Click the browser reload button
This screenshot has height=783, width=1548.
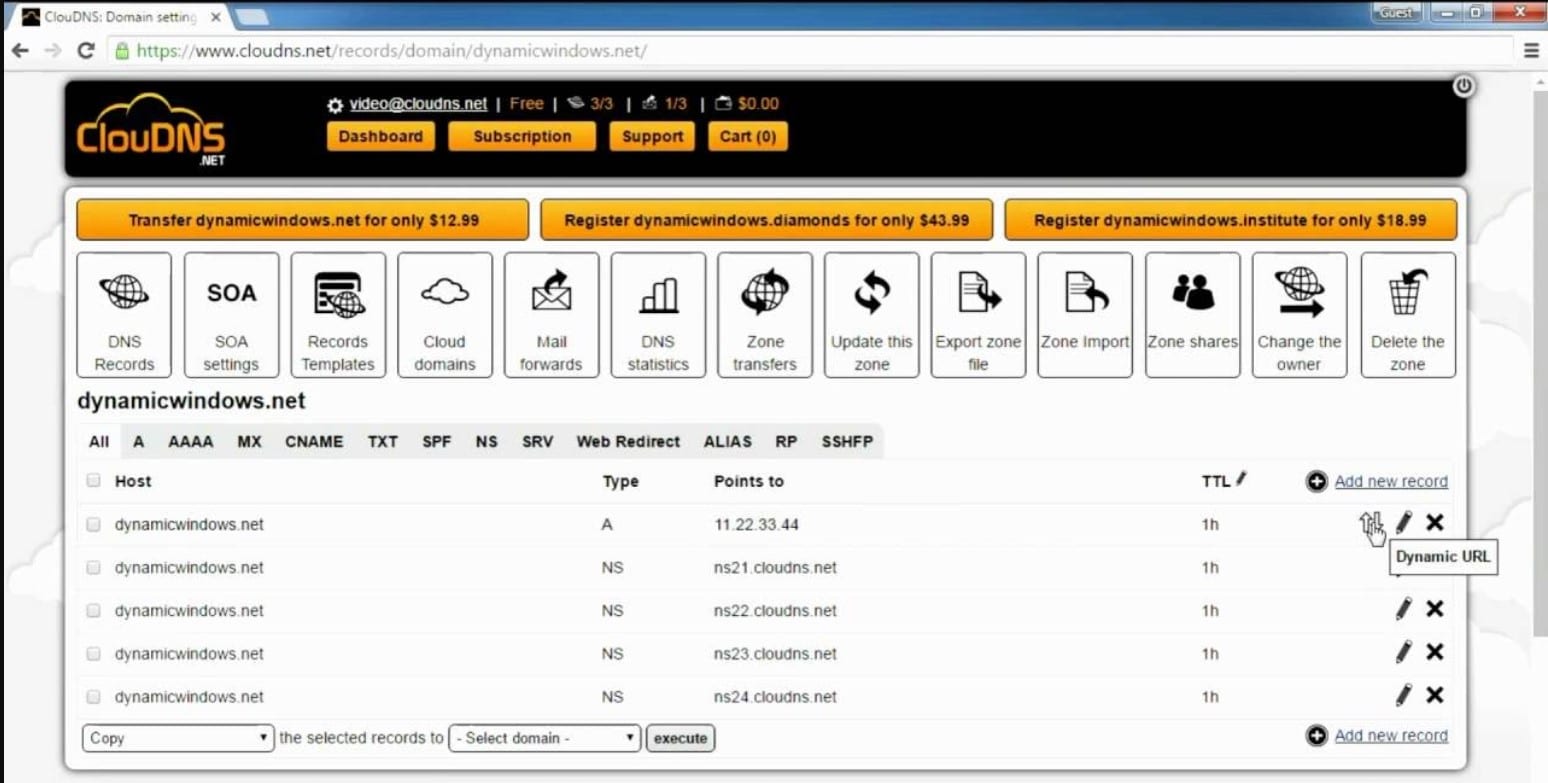(x=86, y=51)
